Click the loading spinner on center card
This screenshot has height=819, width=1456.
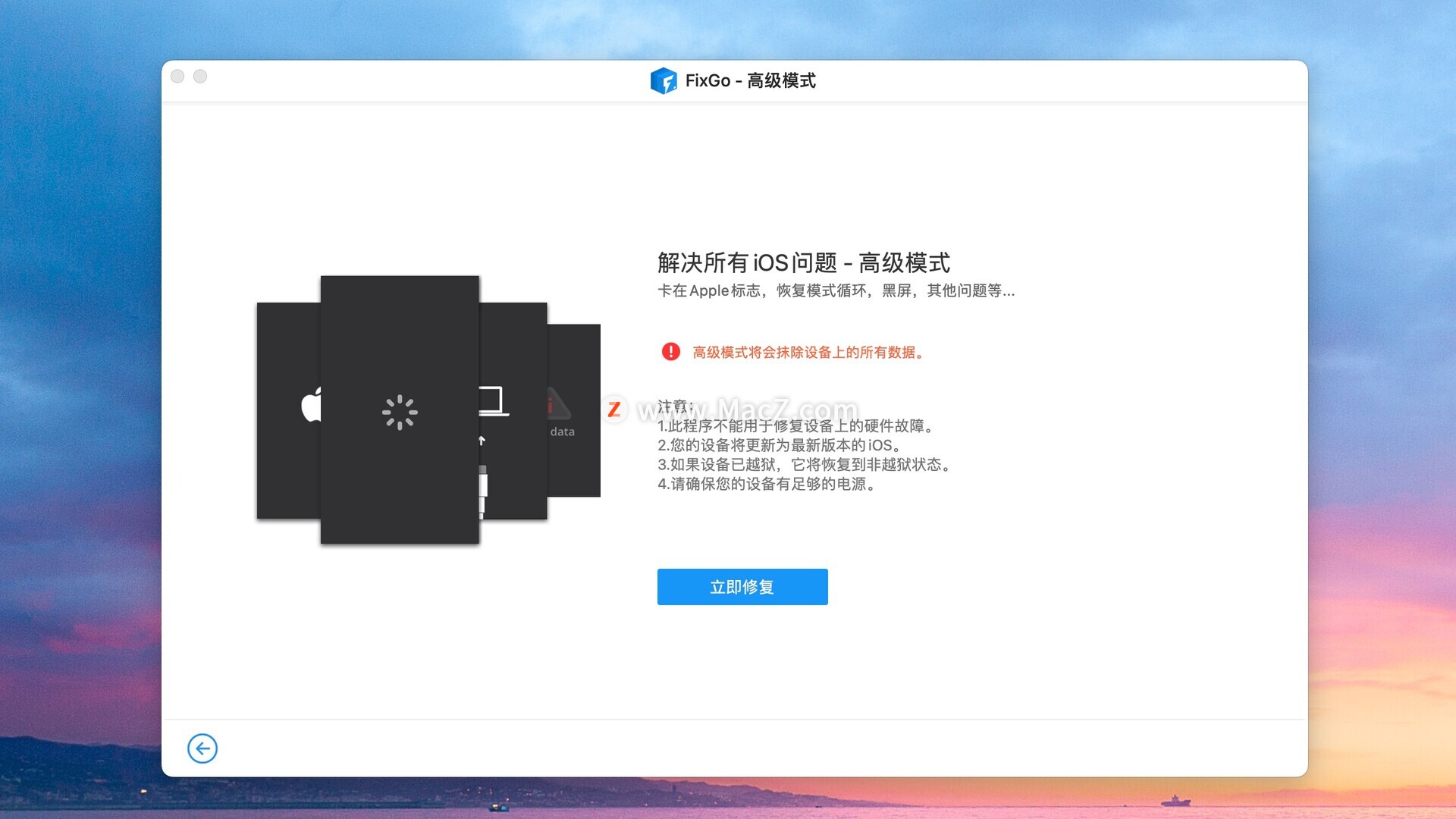pyautogui.click(x=400, y=413)
